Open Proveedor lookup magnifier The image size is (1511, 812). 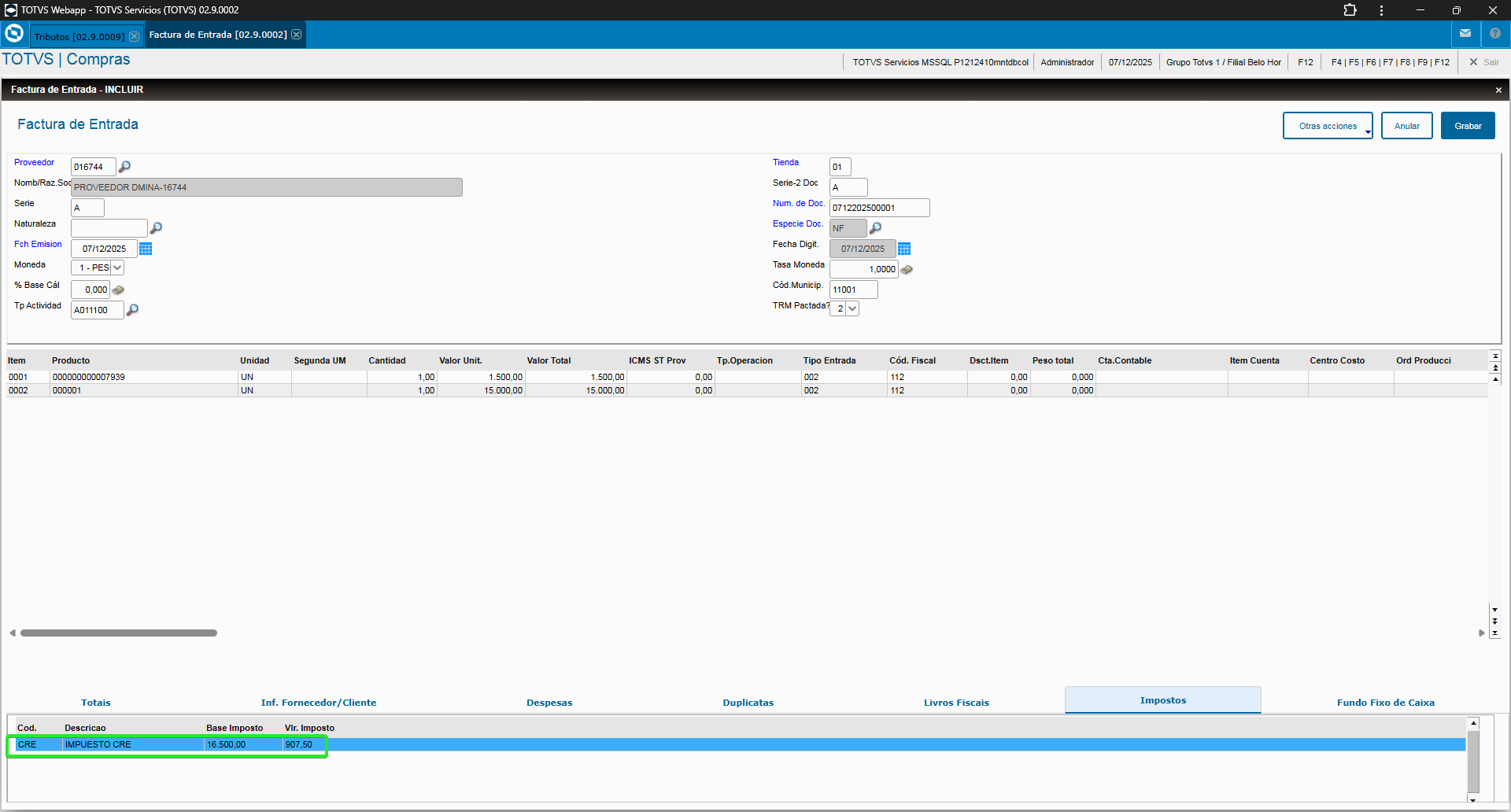tap(124, 167)
